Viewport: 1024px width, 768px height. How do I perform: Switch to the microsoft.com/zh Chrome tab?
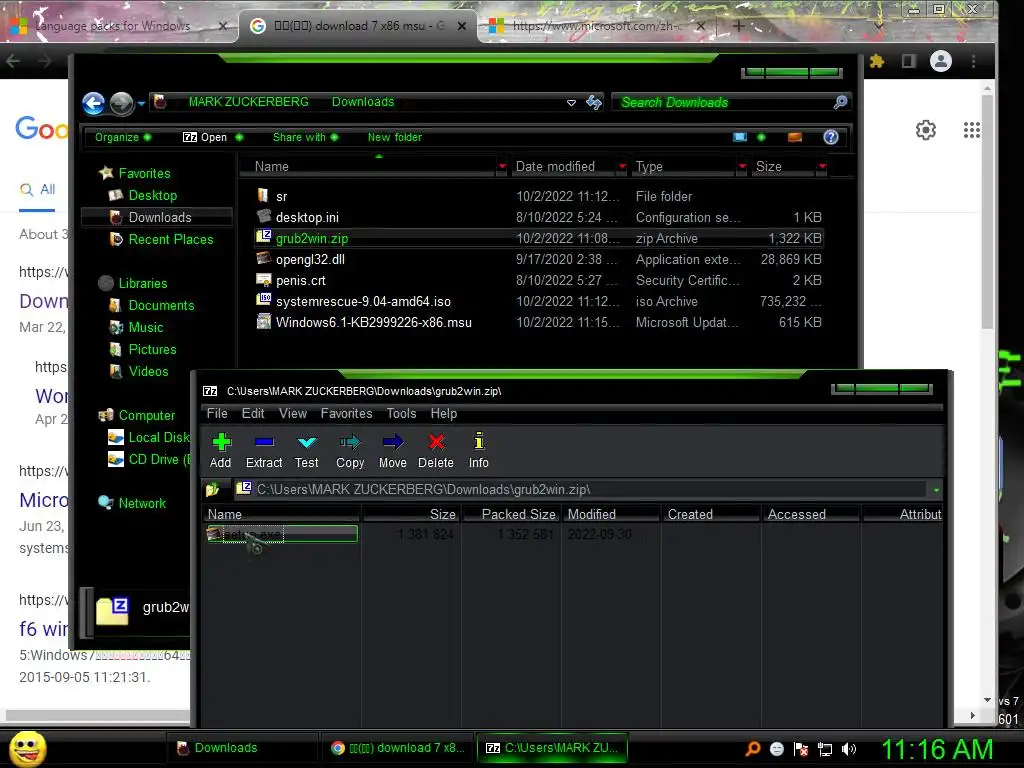(x=596, y=26)
